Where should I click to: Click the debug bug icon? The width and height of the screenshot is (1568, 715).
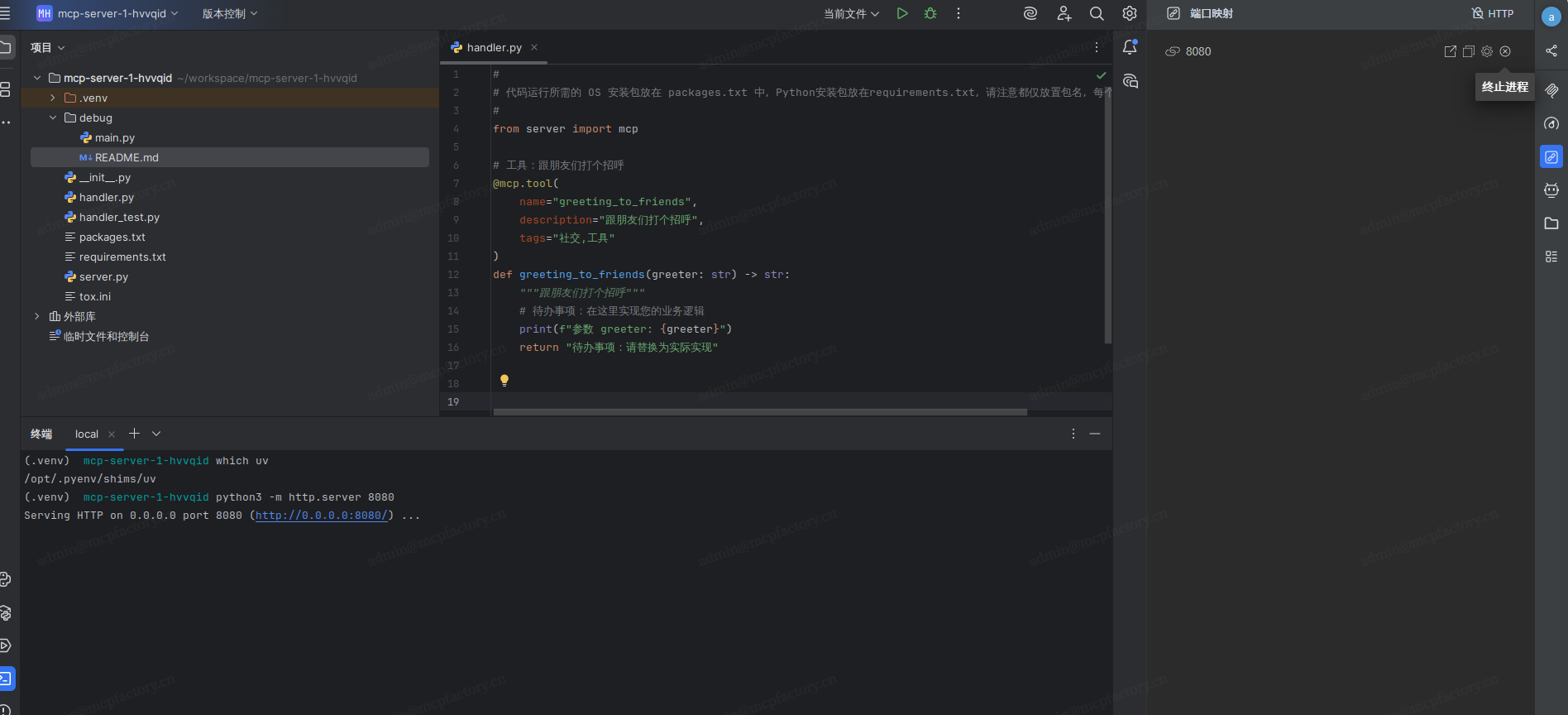click(x=930, y=13)
